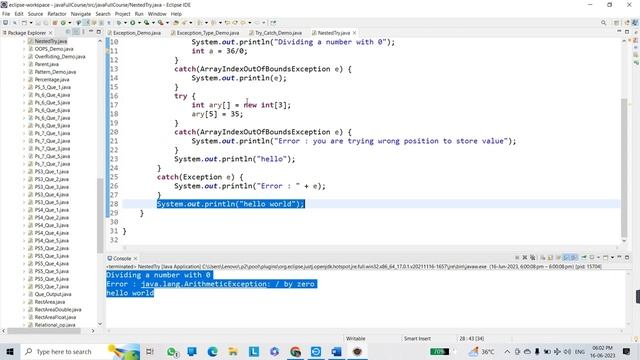Image resolution: width=640 pixels, height=360 pixels.
Task: Select Percentage.java in Package Explorer
Action: 51,80
